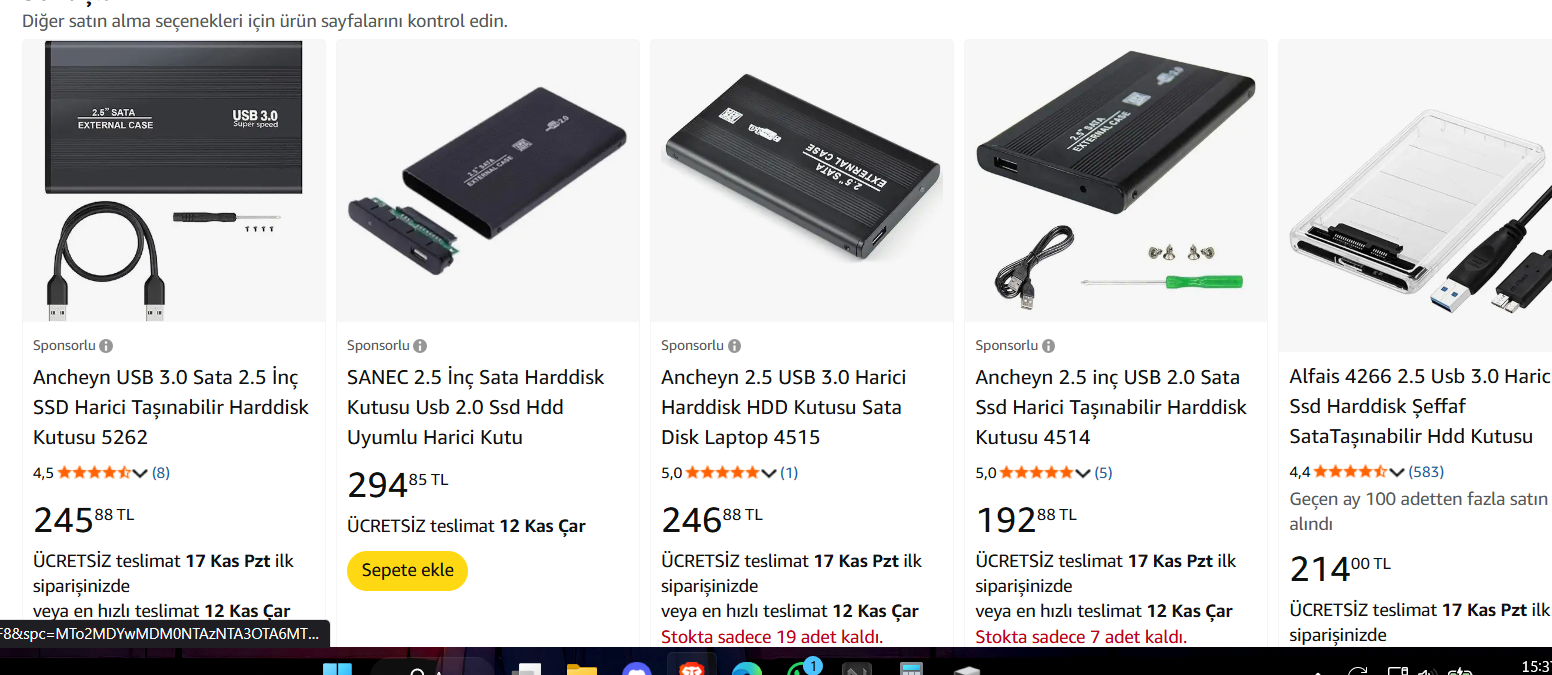The width and height of the screenshot is (1552, 675).
Task: Click the info icon beside Sponsorlu on Ancheyn 5262
Action: [x=106, y=346]
